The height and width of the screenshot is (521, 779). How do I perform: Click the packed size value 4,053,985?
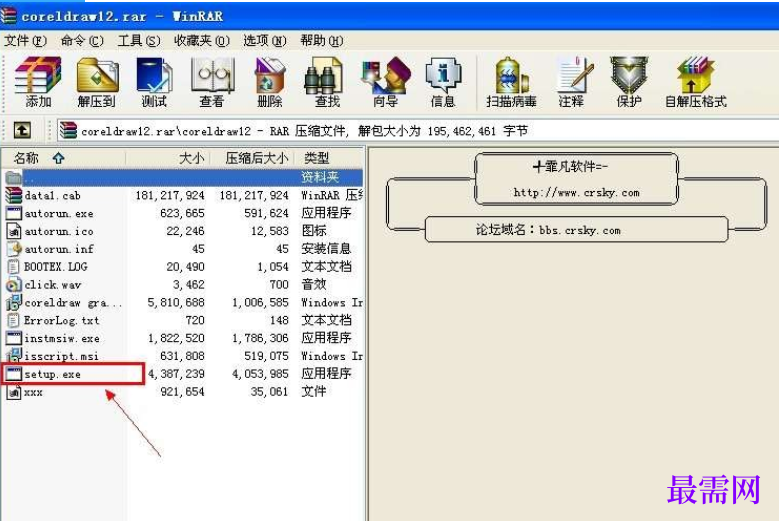(x=260, y=374)
